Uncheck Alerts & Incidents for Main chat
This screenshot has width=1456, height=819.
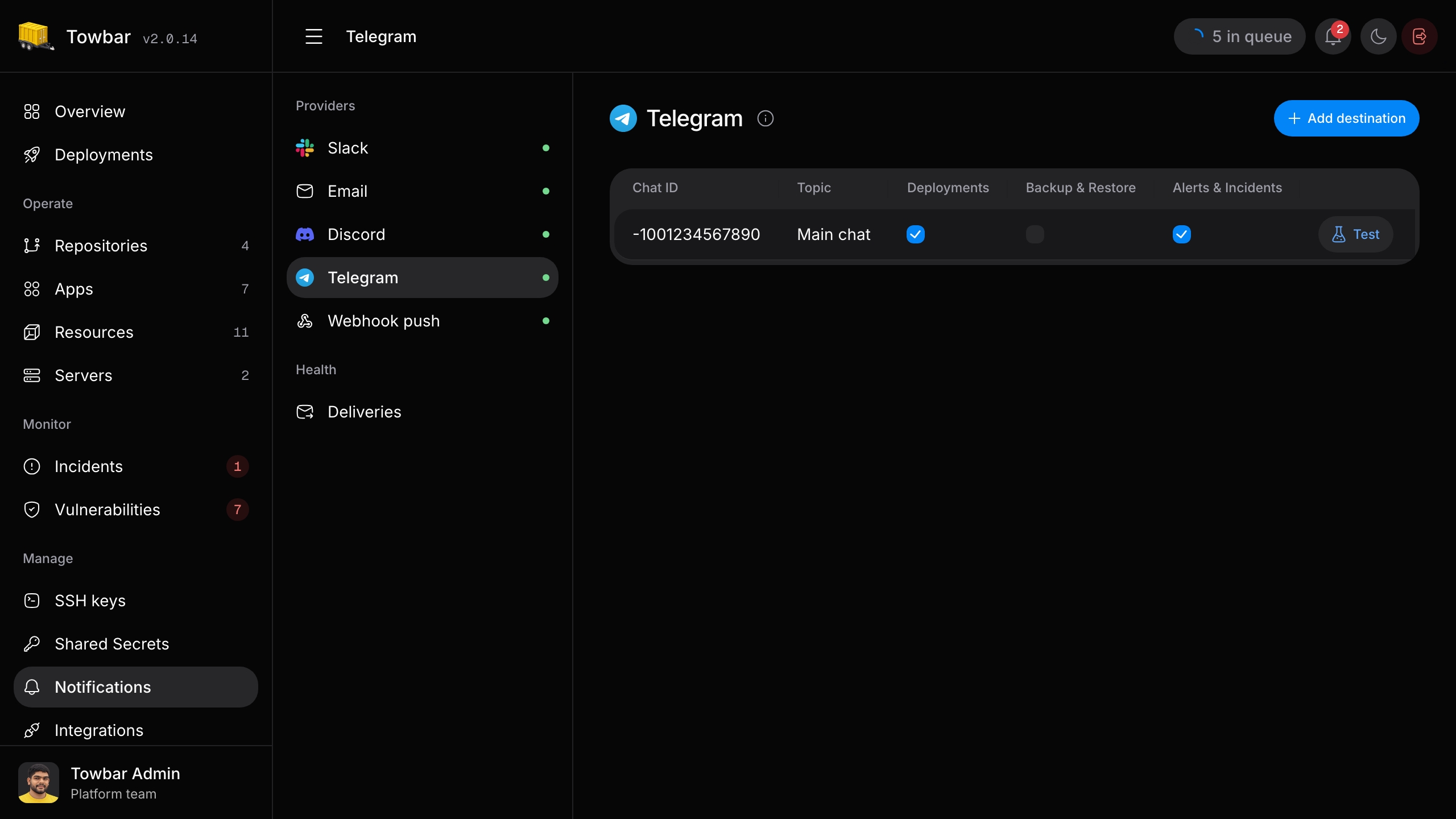(1182, 234)
